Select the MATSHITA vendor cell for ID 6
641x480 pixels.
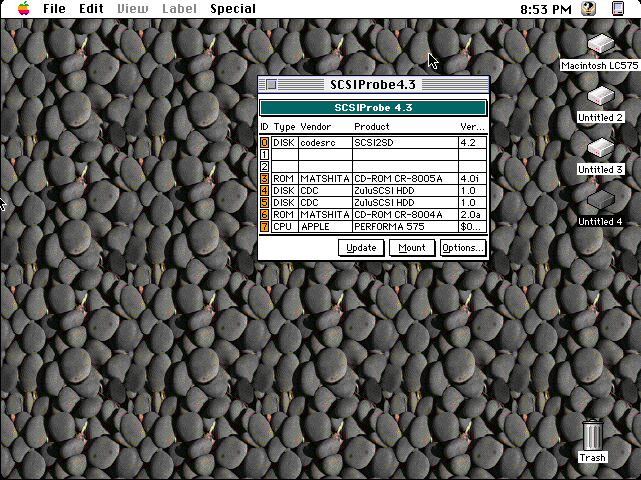(325, 215)
